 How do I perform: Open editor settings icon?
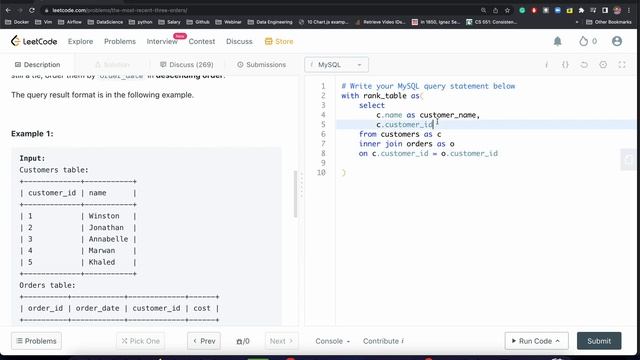pyautogui.click(x=603, y=64)
